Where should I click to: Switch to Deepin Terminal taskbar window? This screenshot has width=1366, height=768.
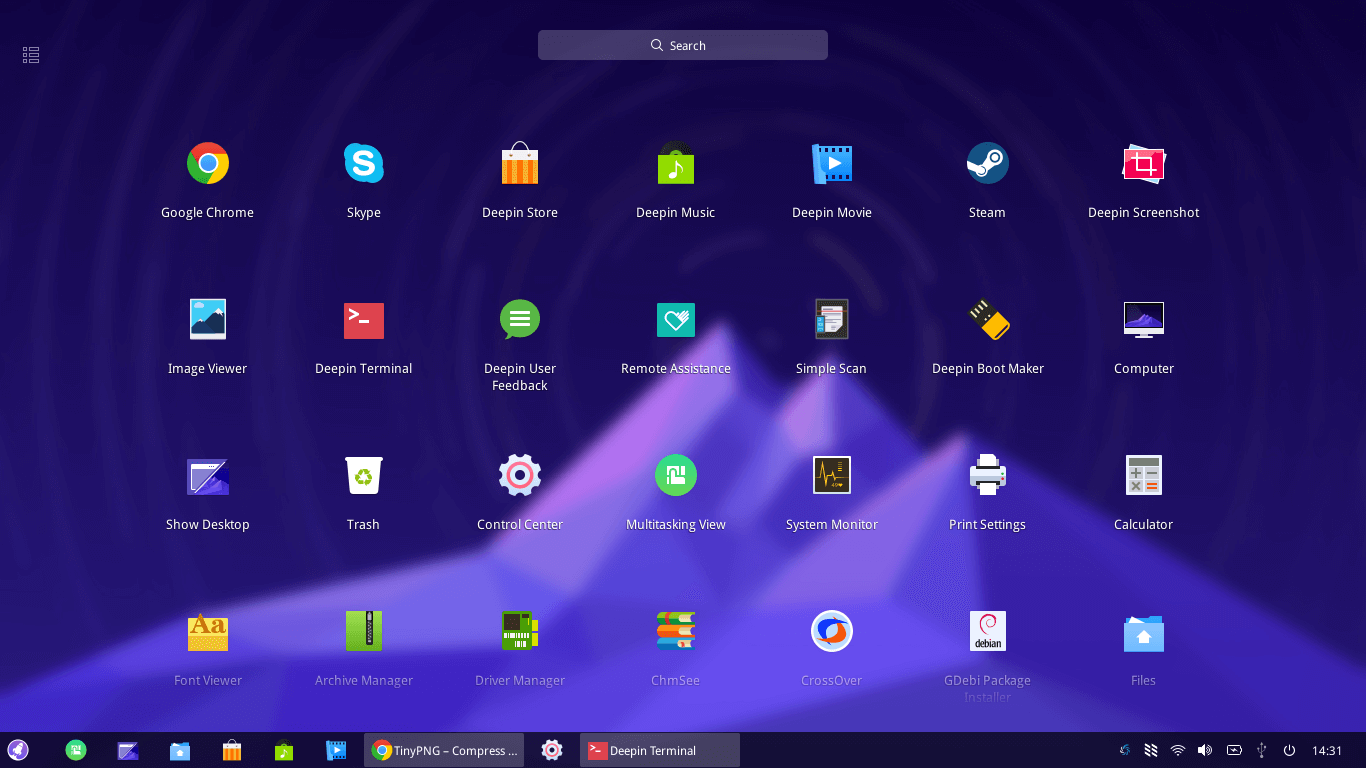click(659, 750)
